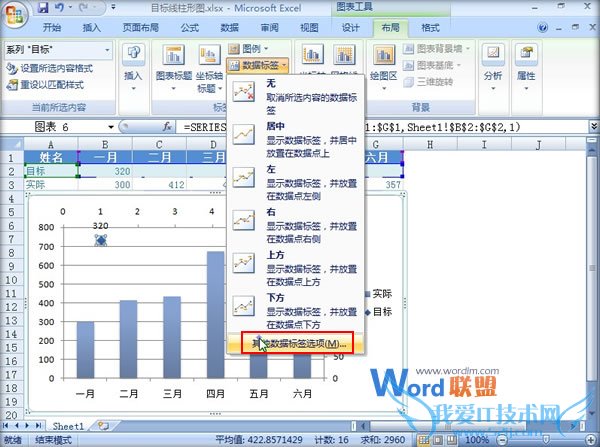Select cell C3 containing 412

[160, 185]
